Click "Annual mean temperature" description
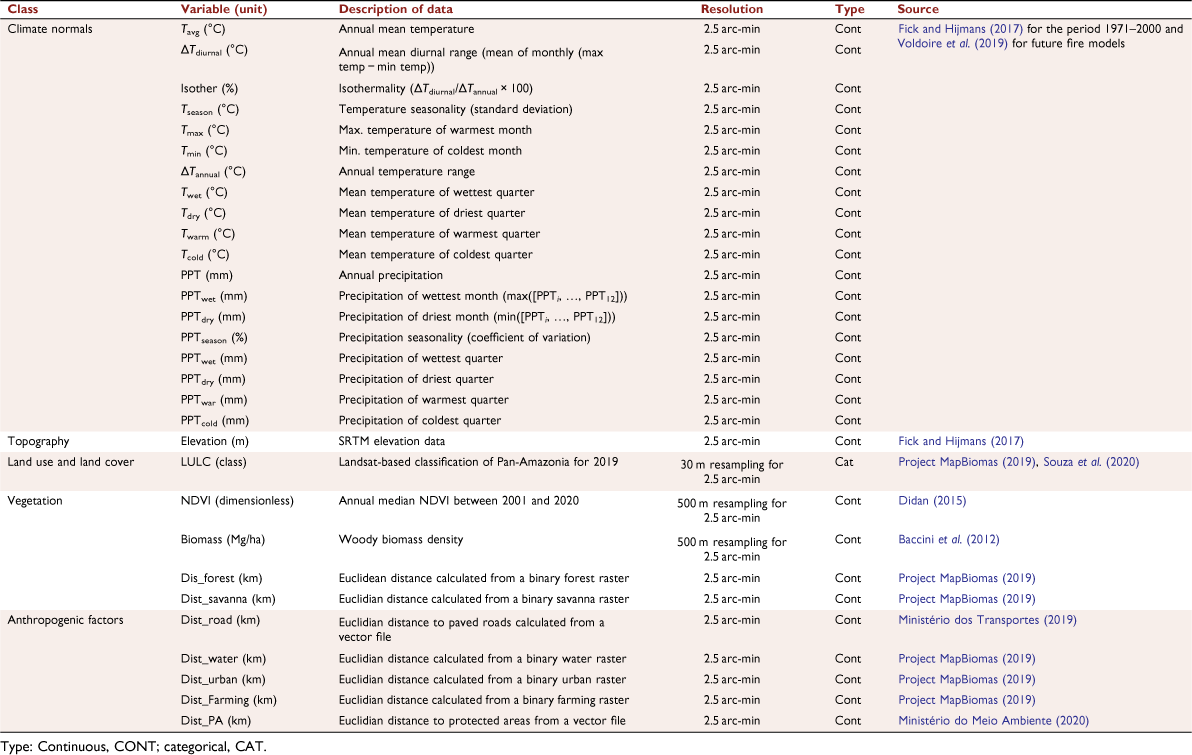Screen dimensions: 1192x755 pyautogui.click(x=407, y=29)
